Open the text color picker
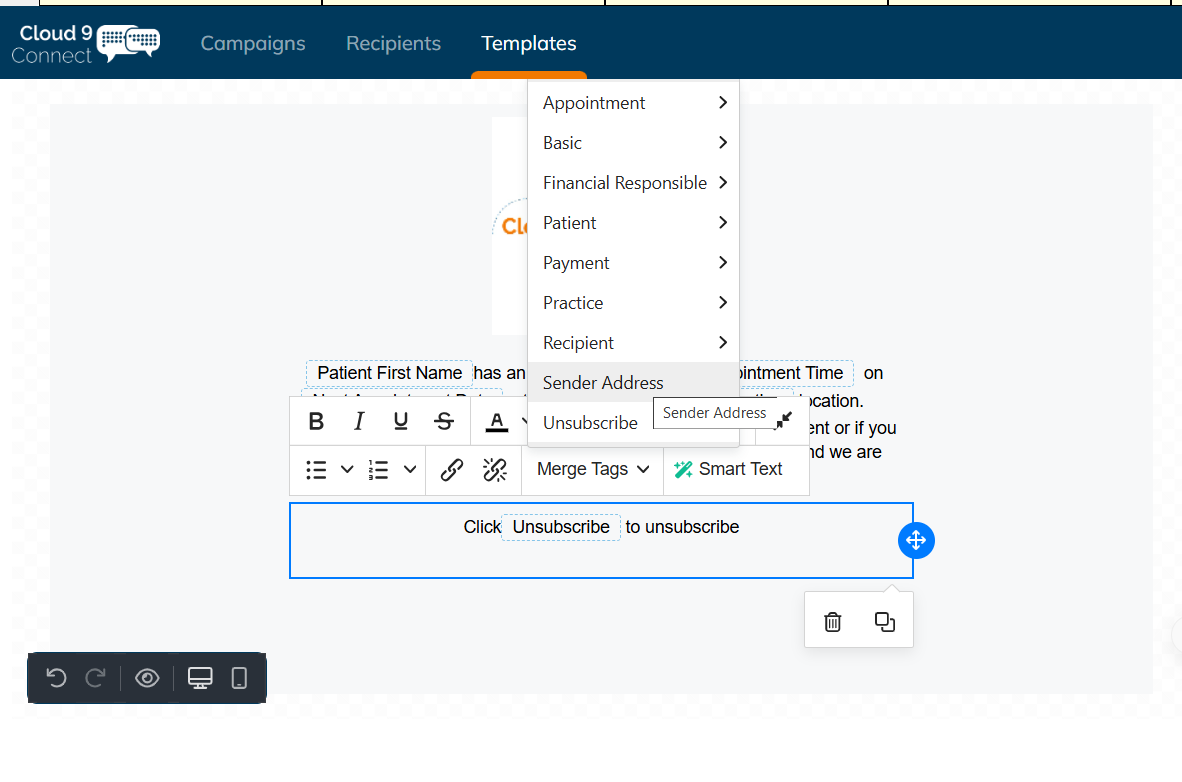The width and height of the screenshot is (1182, 782). click(x=498, y=421)
